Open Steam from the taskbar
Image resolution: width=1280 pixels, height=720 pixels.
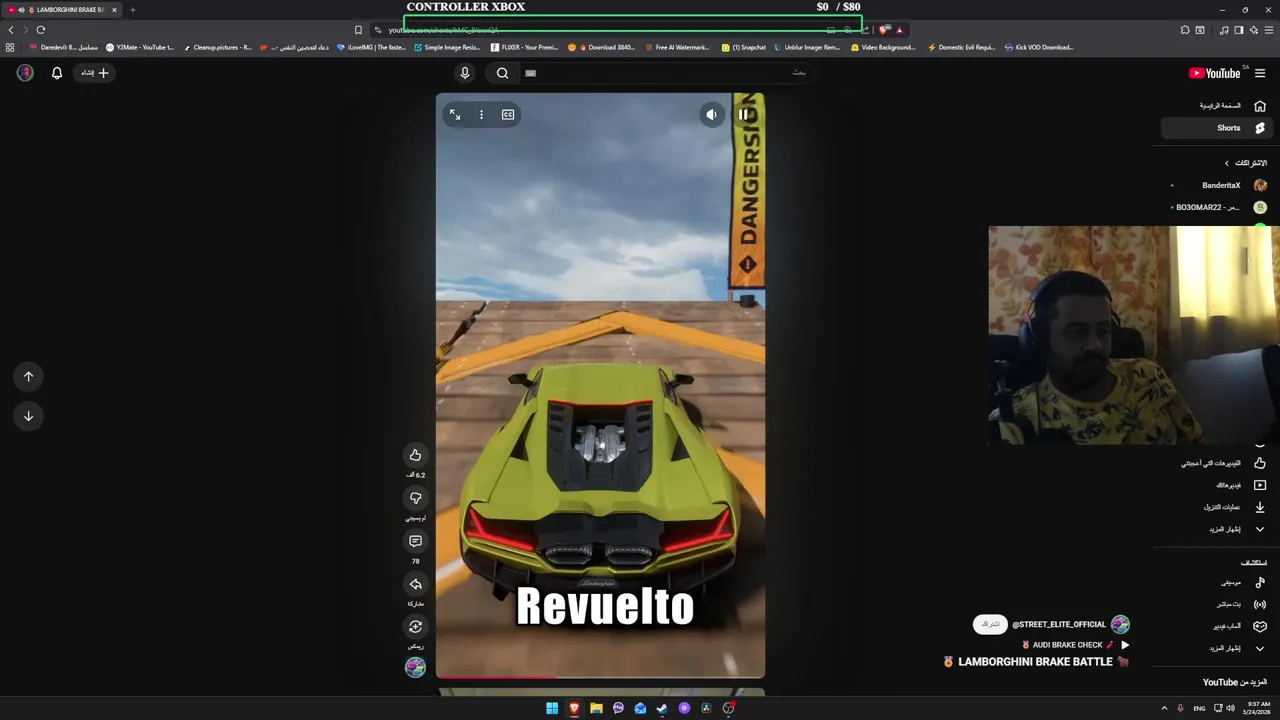[662, 708]
